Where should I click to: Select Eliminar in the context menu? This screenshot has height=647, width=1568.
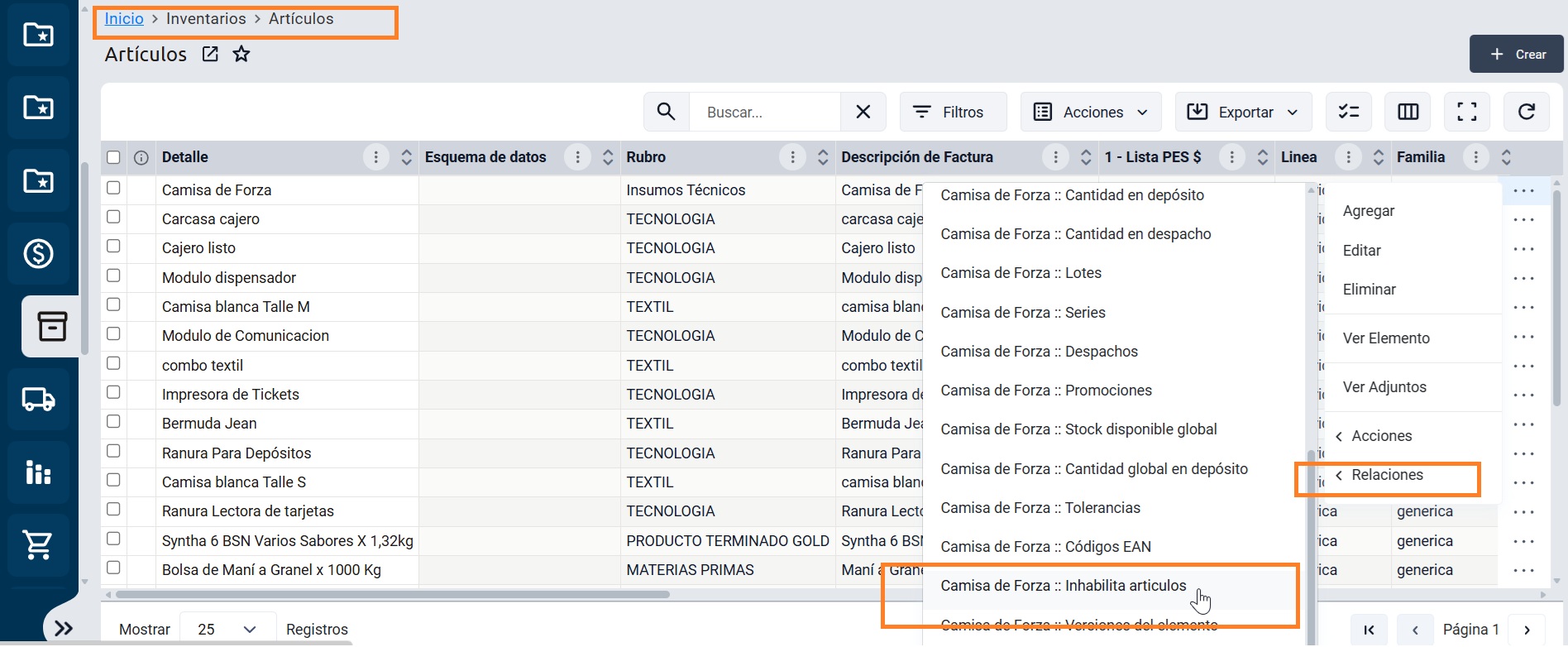click(1370, 290)
